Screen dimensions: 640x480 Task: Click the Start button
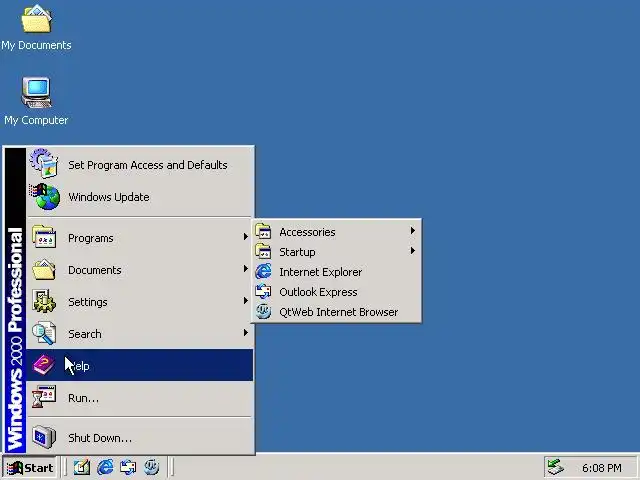coord(30,467)
